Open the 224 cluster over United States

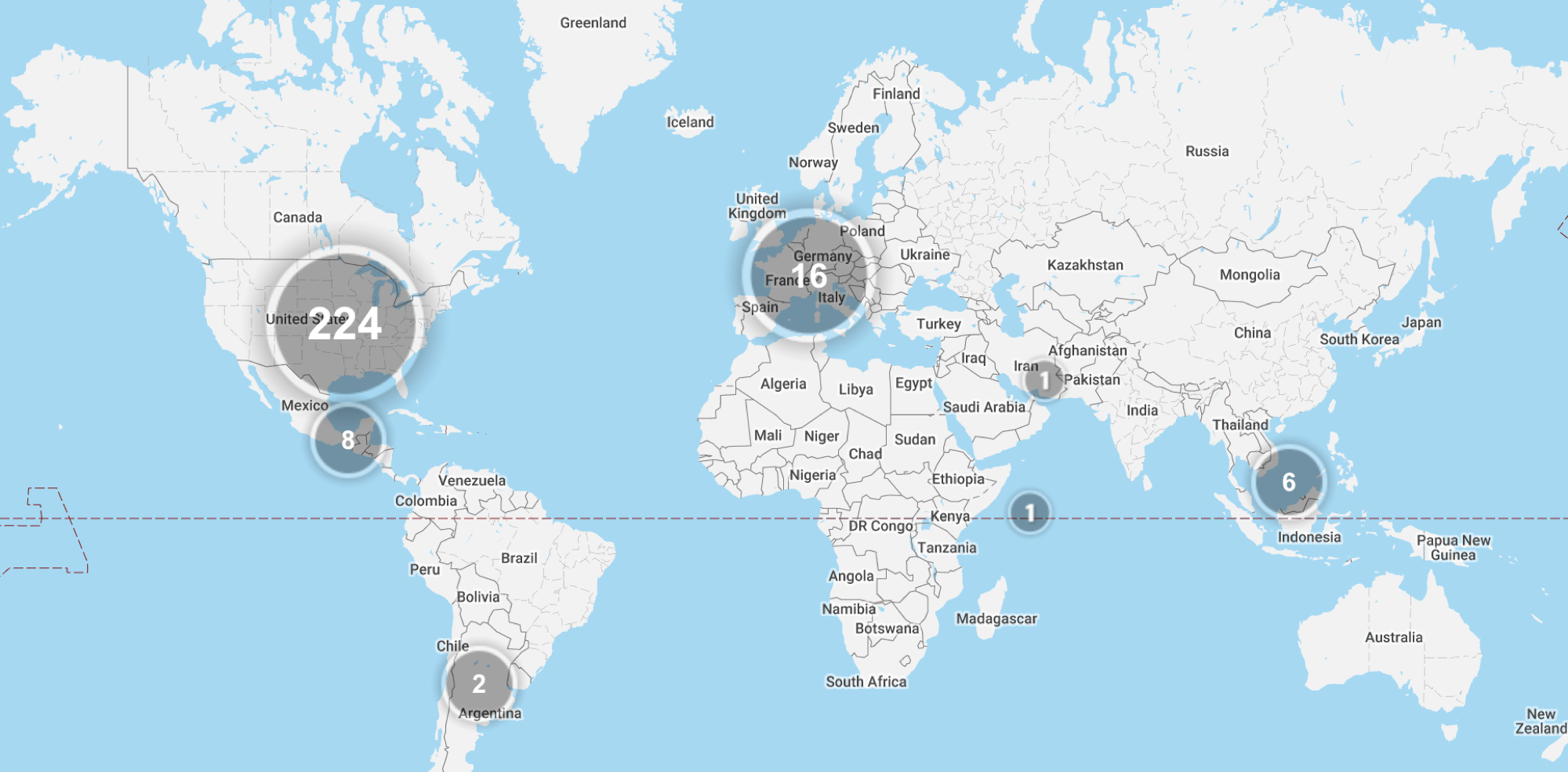(345, 323)
